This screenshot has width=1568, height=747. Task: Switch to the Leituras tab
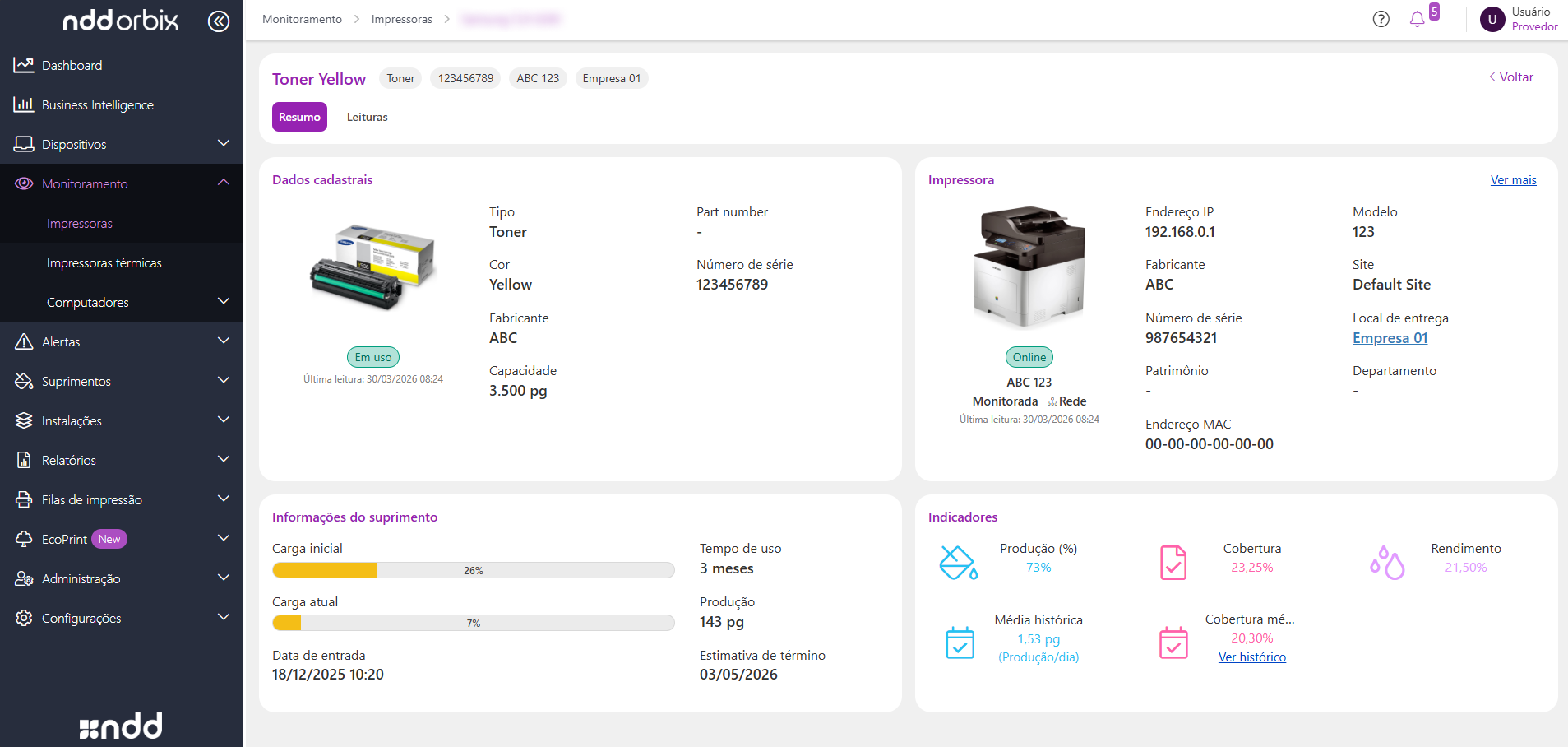pos(366,117)
